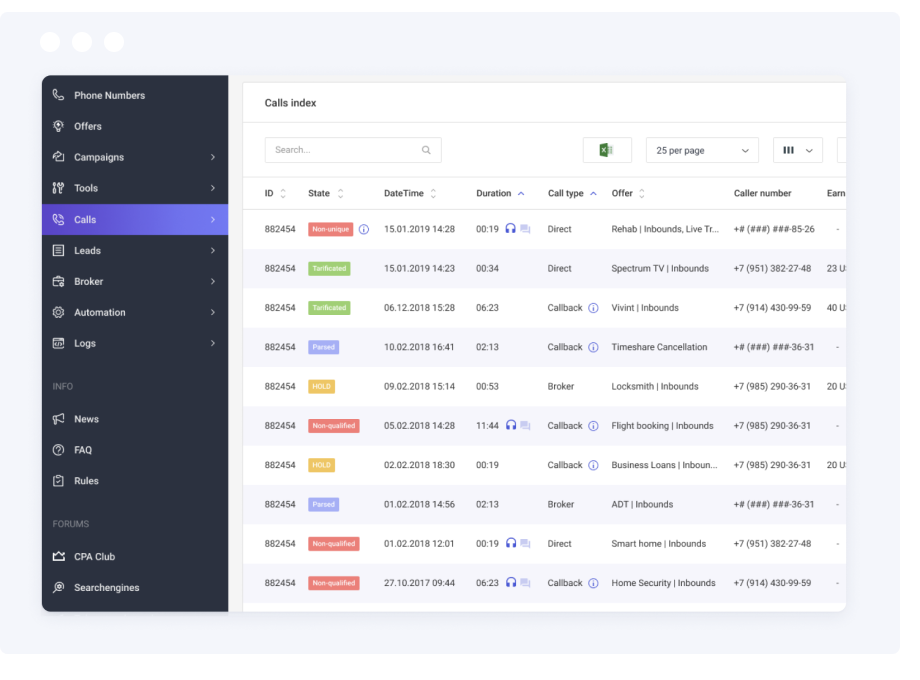
Task: Click the Automation gear icon in sidebar
Action: click(59, 312)
